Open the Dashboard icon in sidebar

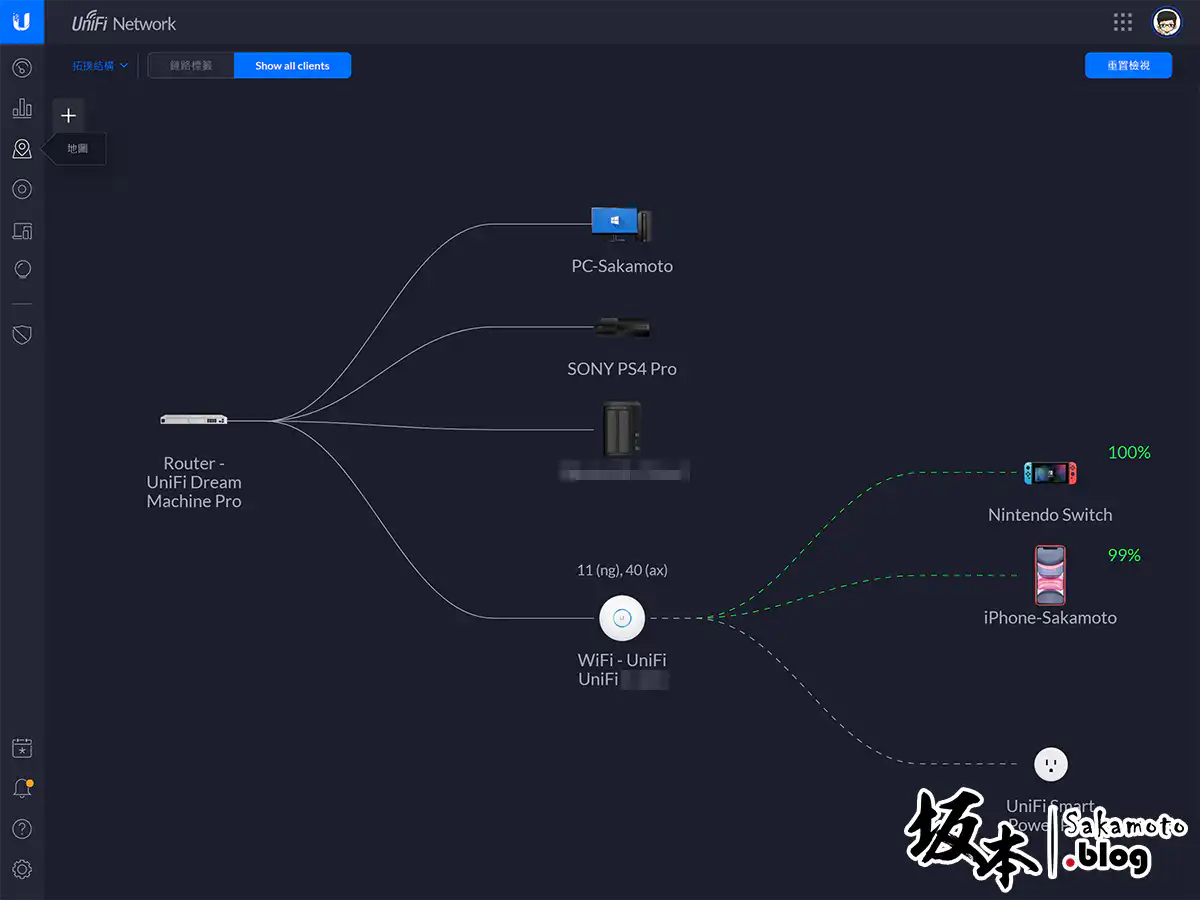click(x=22, y=68)
